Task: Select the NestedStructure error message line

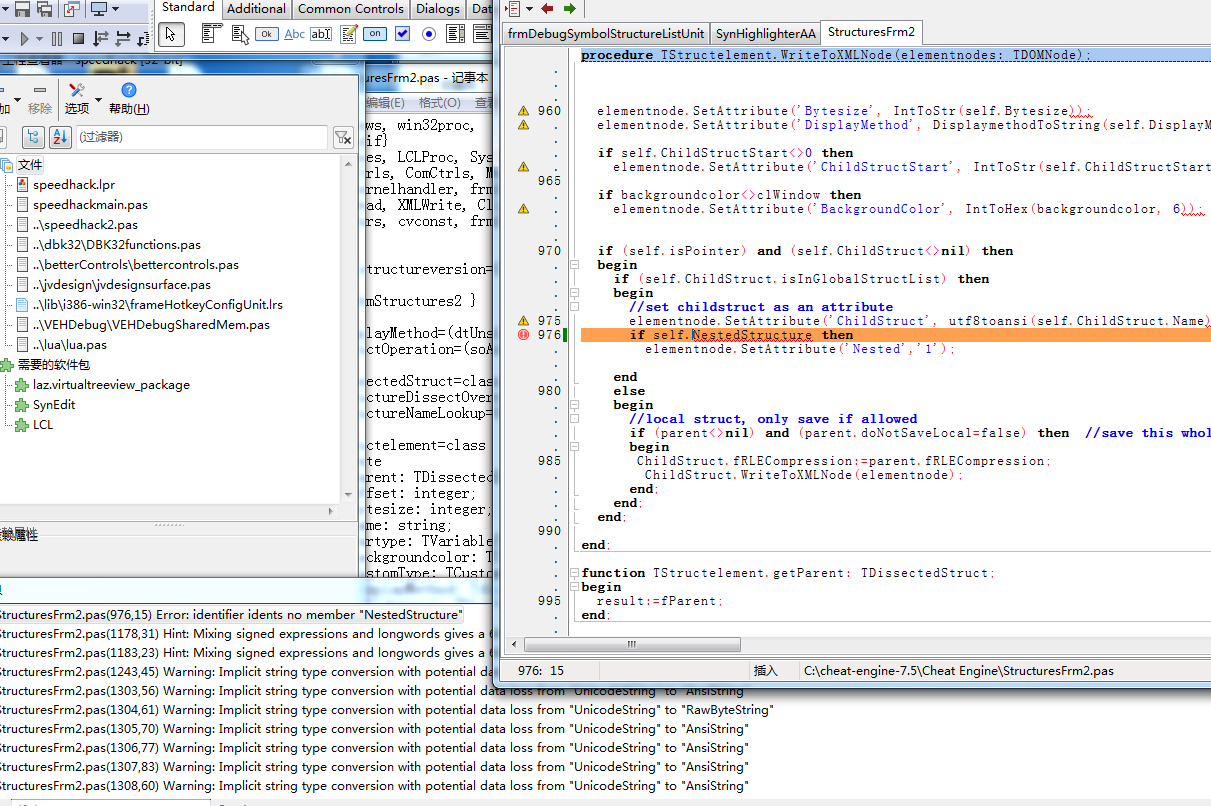Action: click(x=230, y=615)
